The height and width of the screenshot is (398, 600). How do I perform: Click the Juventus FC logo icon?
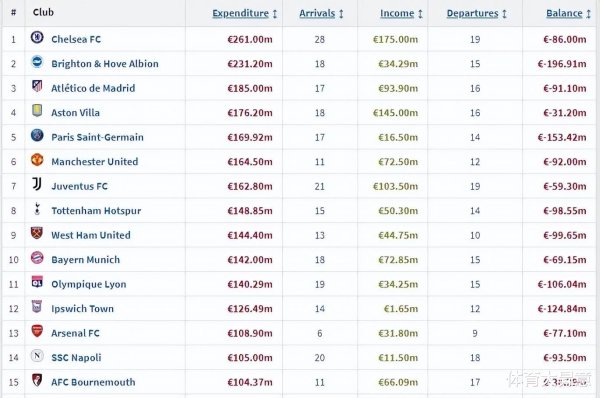(37, 184)
